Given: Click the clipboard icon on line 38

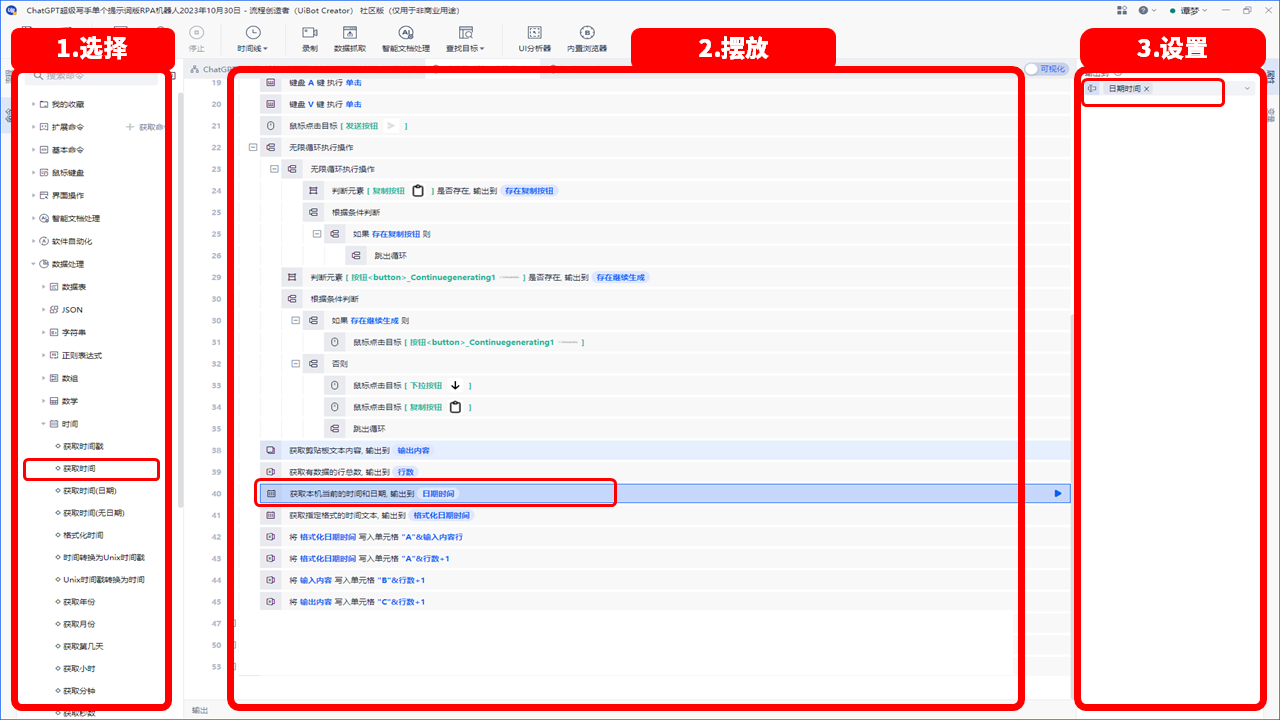Looking at the screenshot, I should point(271,450).
